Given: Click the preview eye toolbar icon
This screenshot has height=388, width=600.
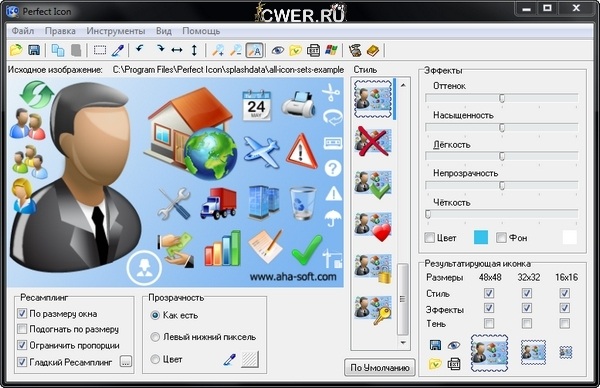Looking at the screenshot, I should point(278,50).
